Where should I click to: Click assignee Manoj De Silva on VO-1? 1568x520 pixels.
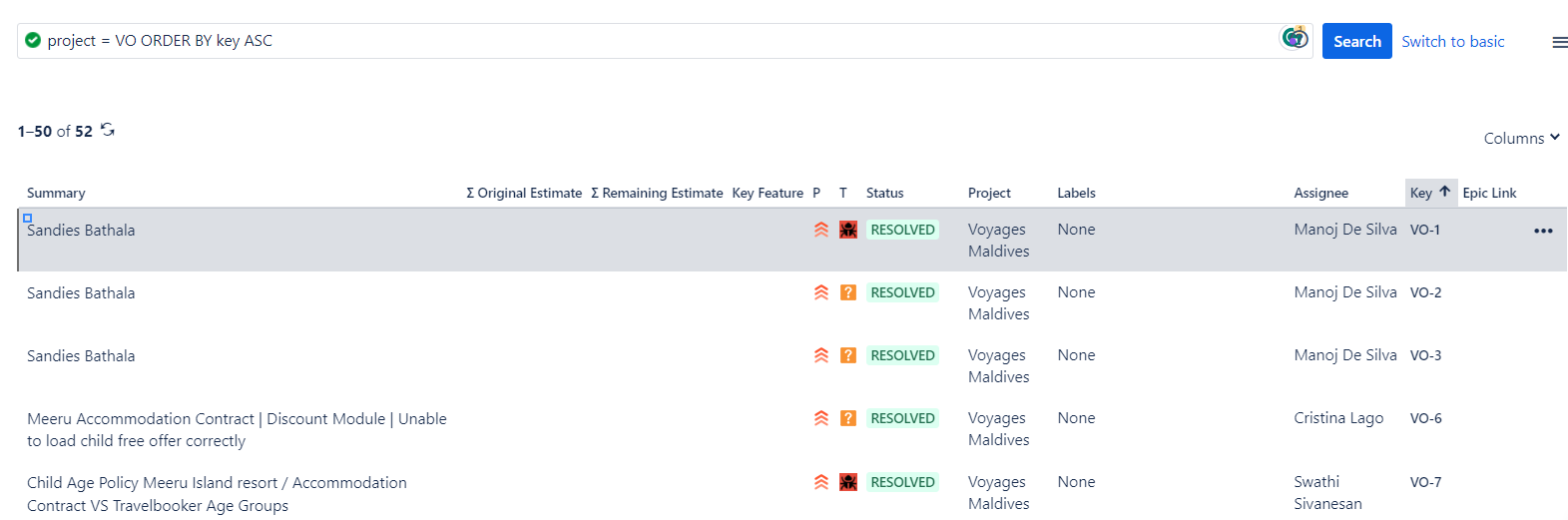1344,230
